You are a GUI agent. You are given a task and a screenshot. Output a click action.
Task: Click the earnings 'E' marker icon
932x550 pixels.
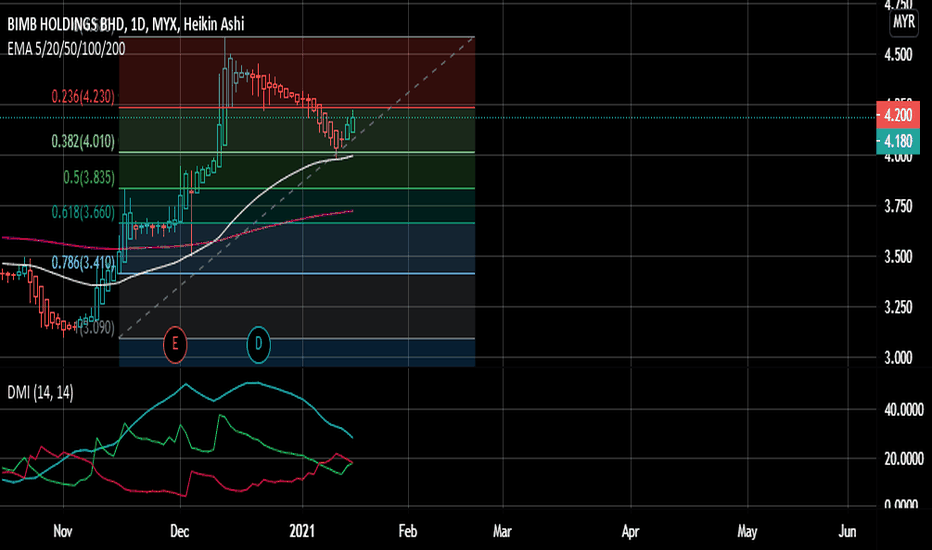coord(175,344)
